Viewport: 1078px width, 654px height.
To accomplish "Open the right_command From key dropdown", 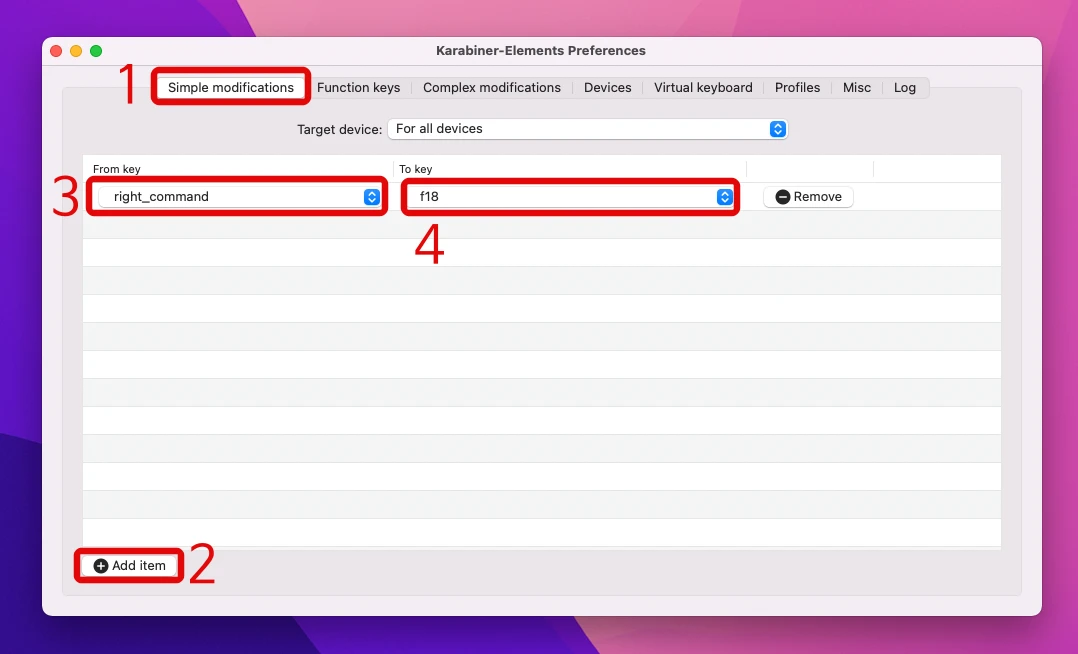I will (239, 197).
